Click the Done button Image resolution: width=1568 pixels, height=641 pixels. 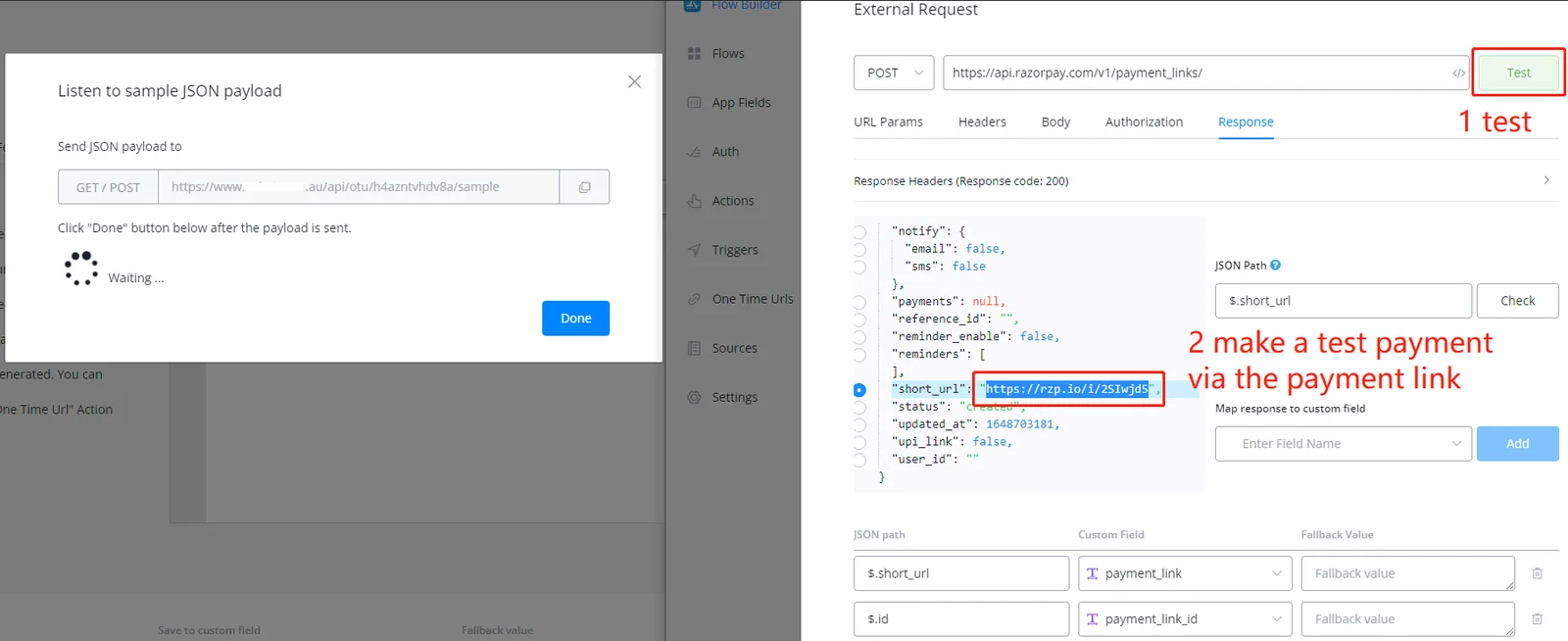pos(575,319)
